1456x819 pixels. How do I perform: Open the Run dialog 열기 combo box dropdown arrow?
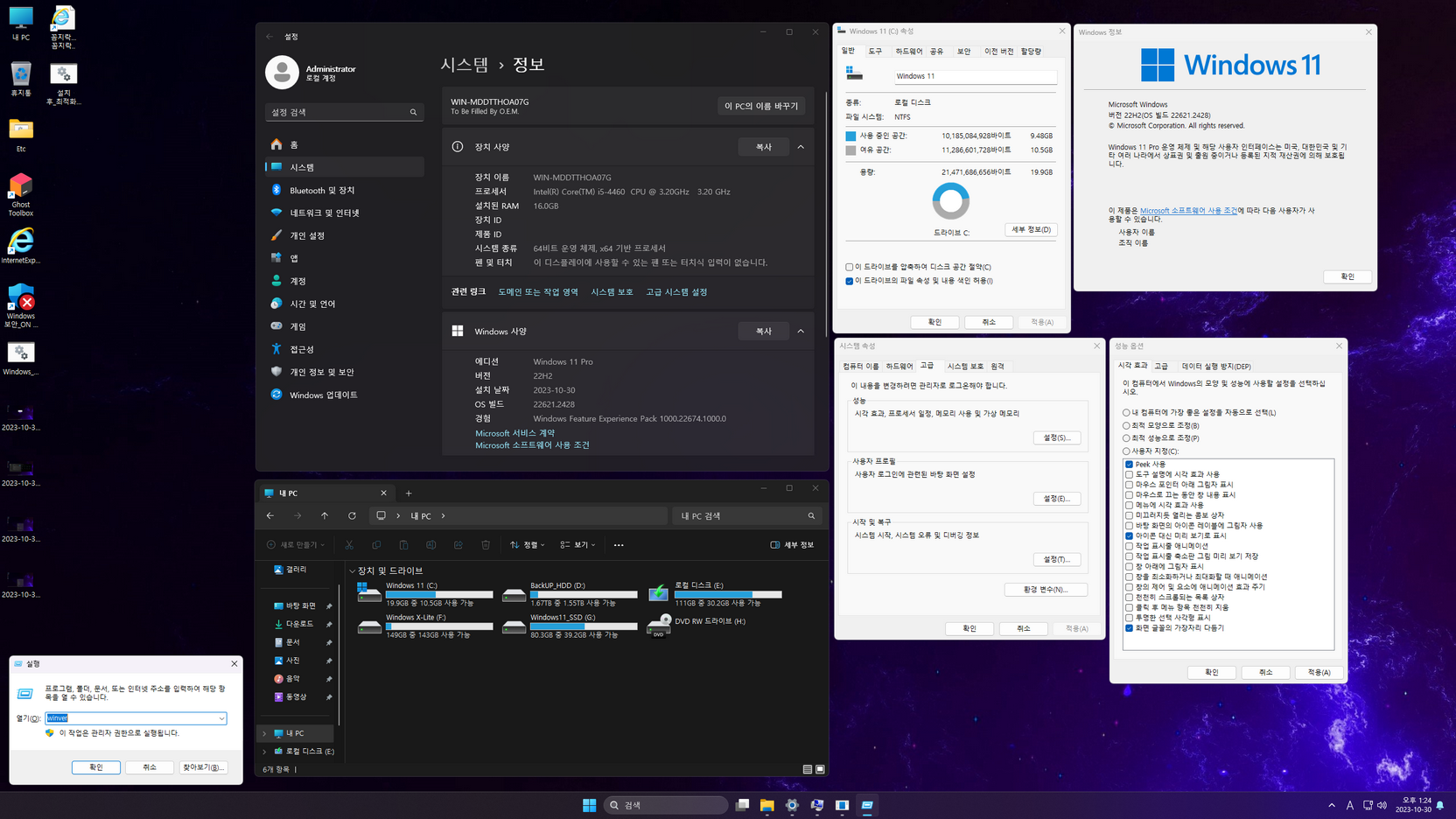pos(221,718)
